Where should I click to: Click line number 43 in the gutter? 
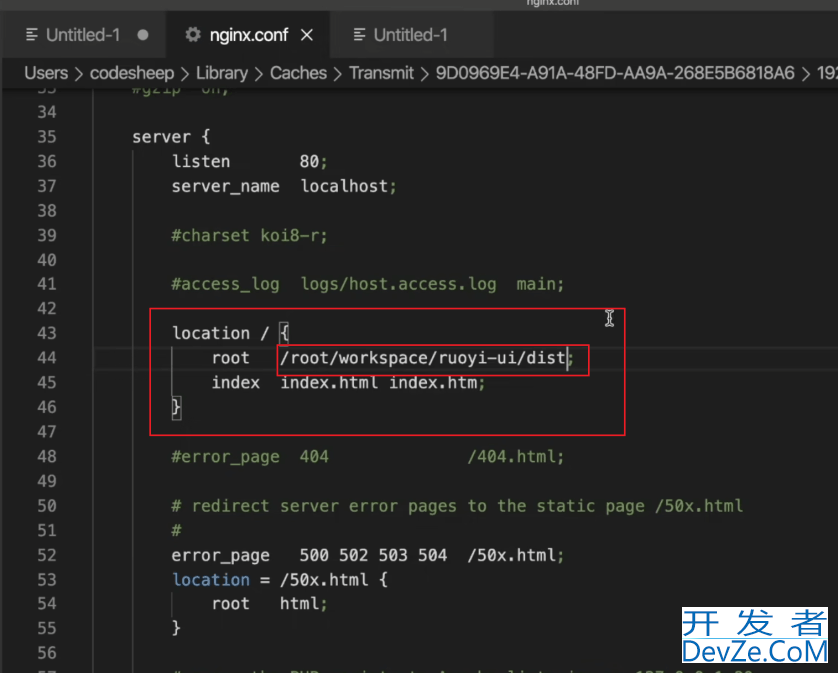pos(47,333)
